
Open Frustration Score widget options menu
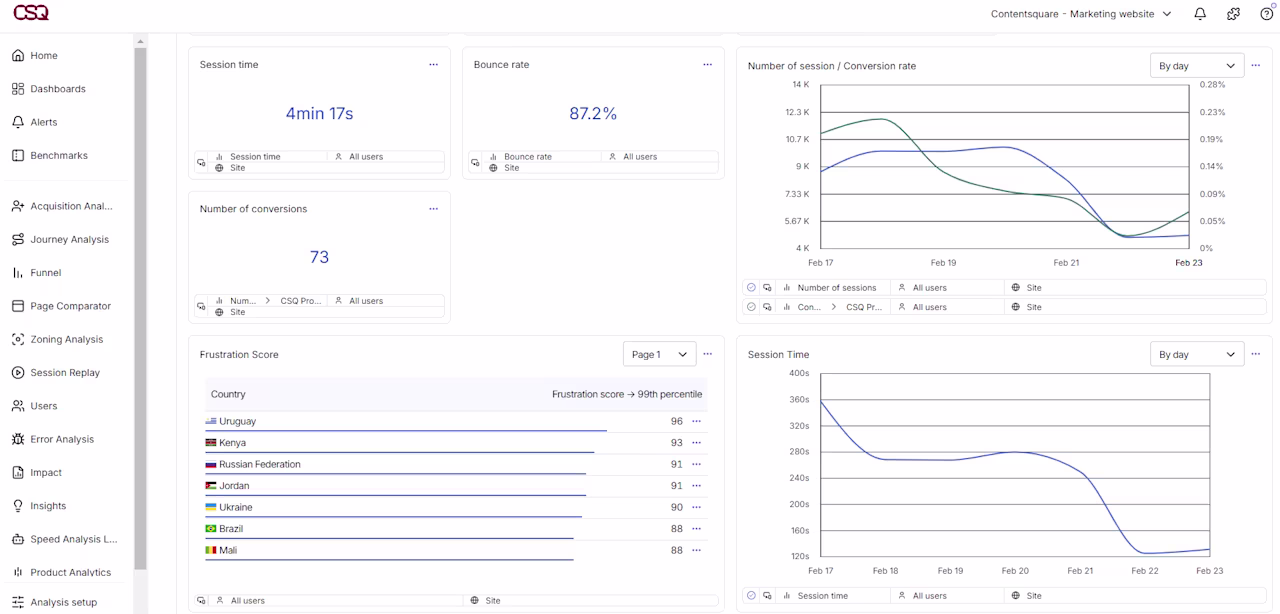coord(707,354)
